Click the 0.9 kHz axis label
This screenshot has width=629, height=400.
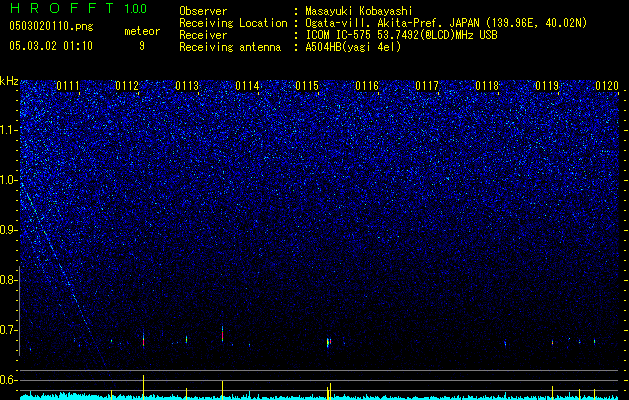8,230
